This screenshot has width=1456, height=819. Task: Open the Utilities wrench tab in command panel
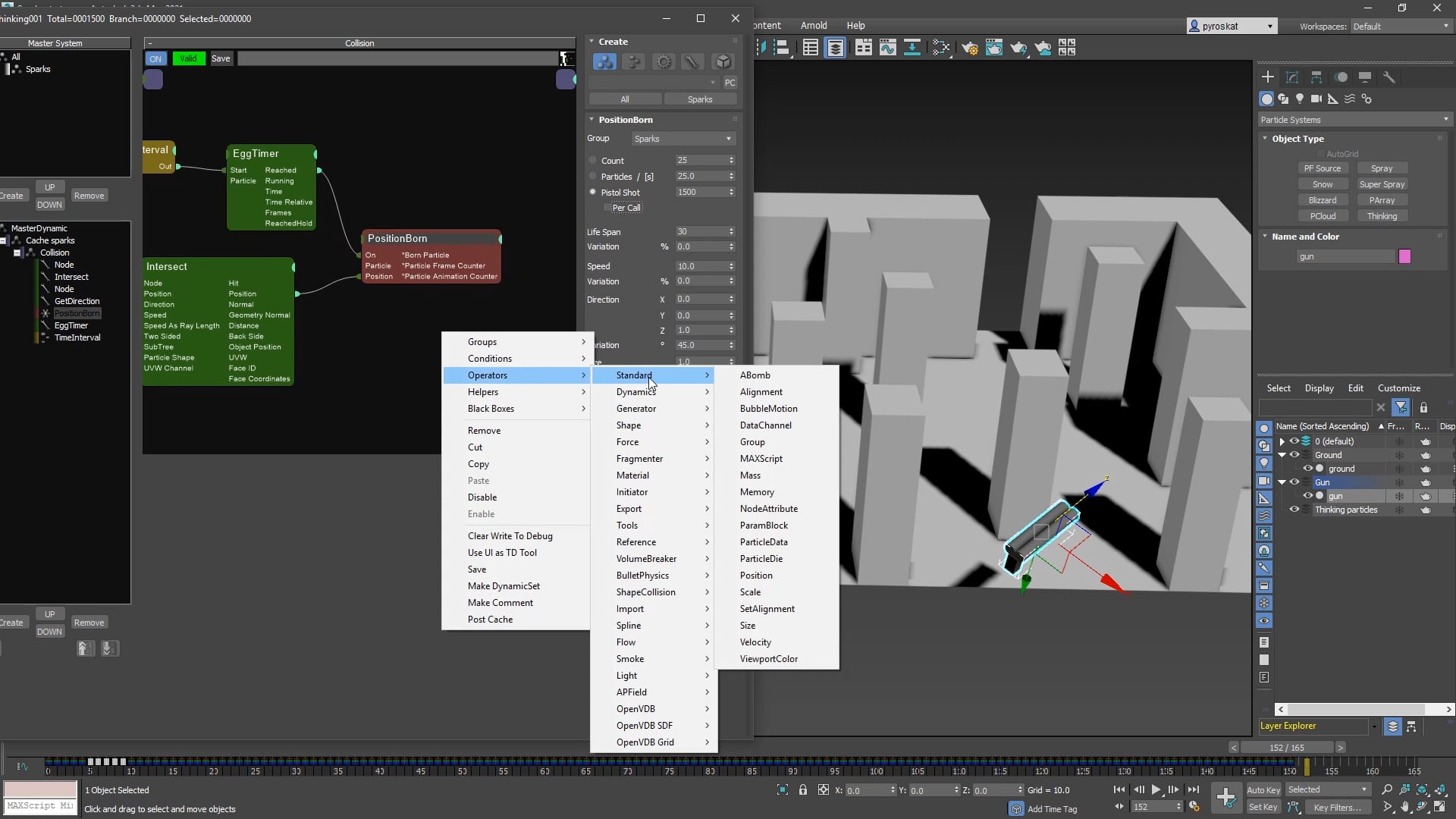1389,77
